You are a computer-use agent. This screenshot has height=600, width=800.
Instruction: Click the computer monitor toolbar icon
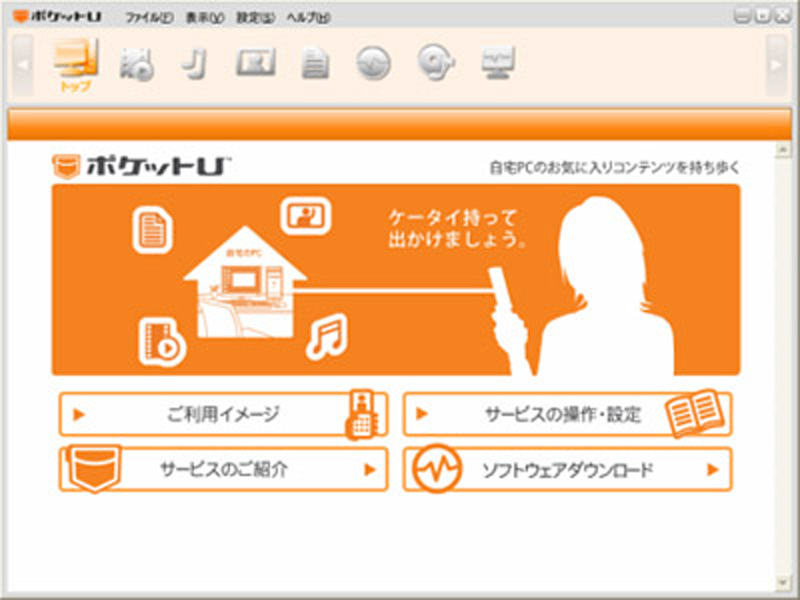pyautogui.click(x=496, y=63)
